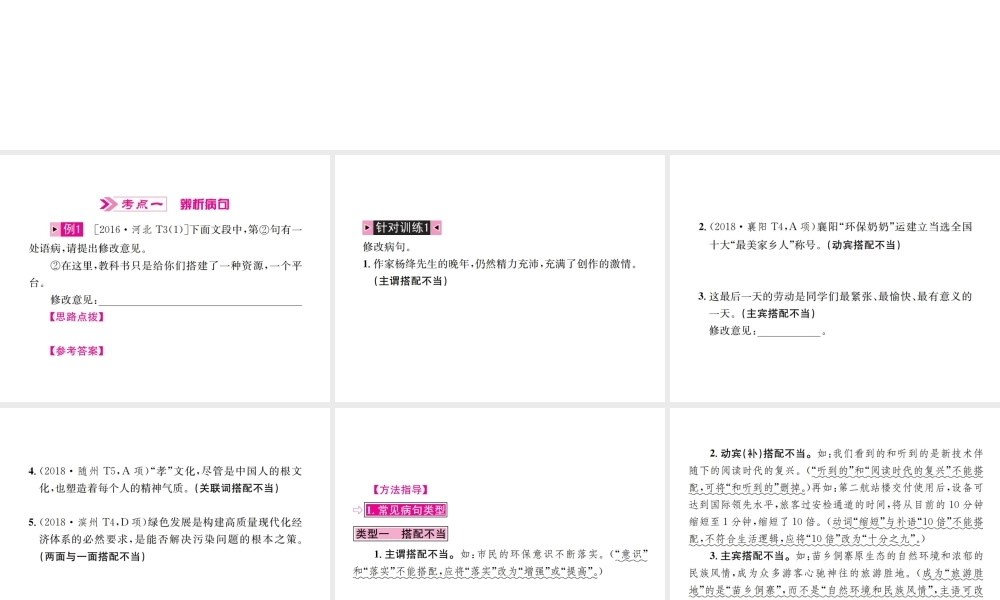Click the 考点一 badge

tap(142, 204)
